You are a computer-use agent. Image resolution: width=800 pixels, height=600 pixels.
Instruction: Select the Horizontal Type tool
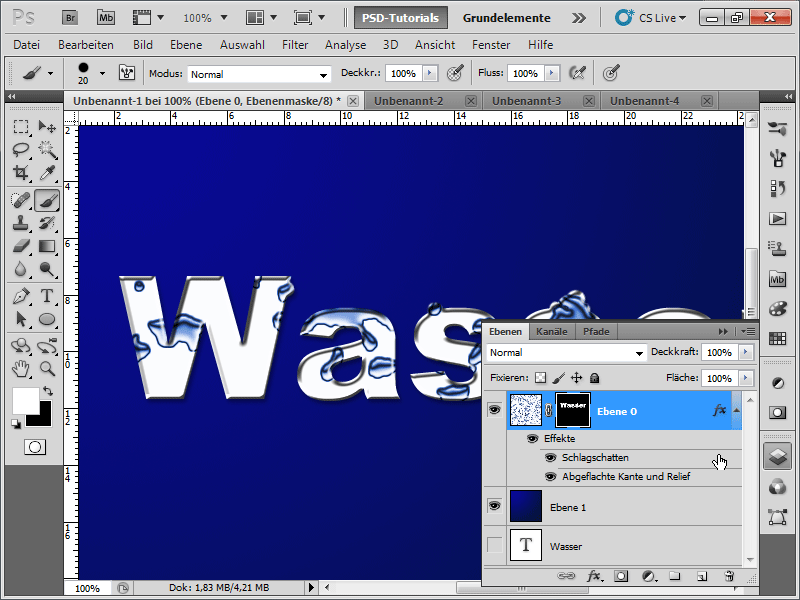point(47,296)
